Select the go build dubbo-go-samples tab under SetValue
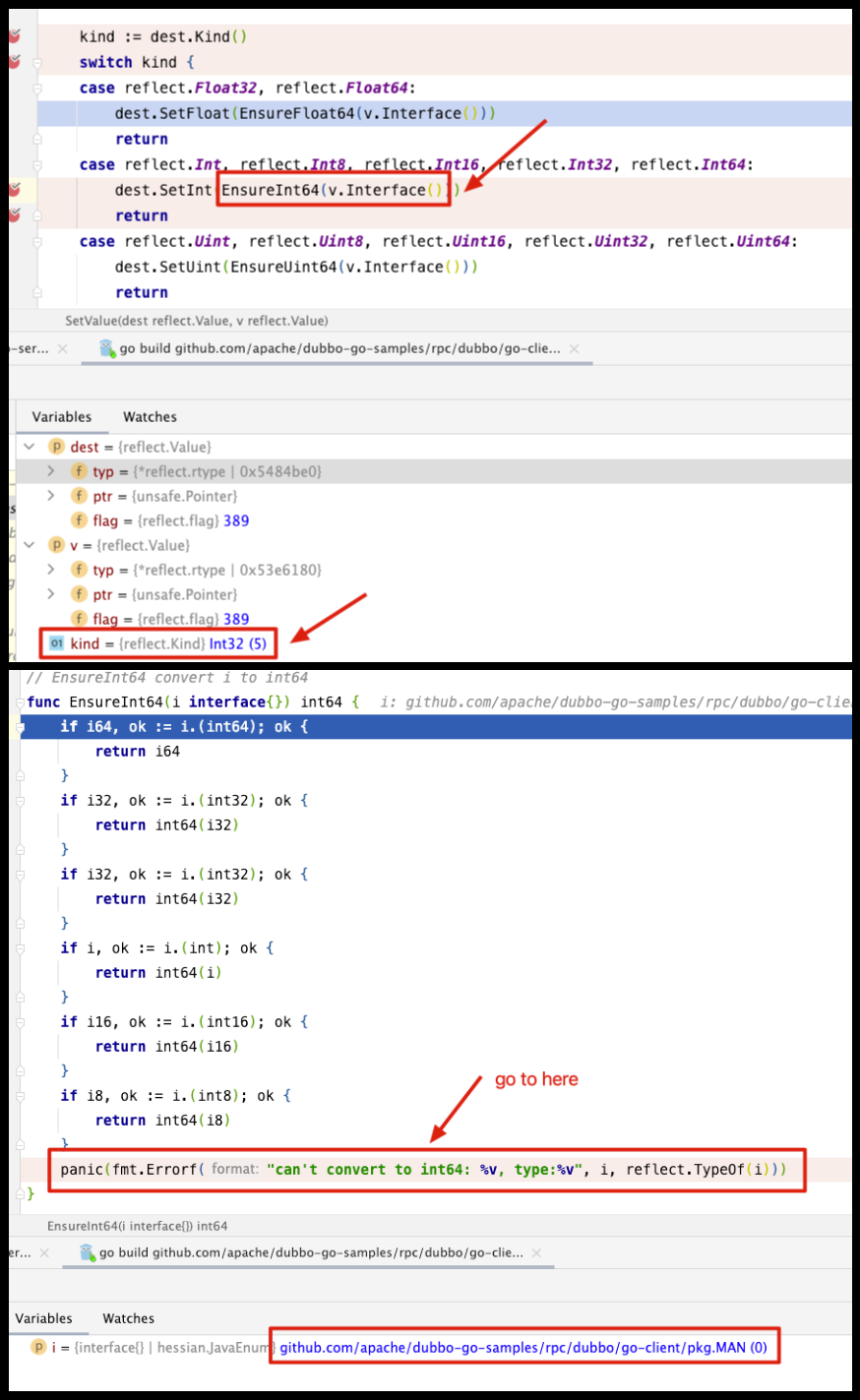The height and width of the screenshot is (1400, 860). [340, 348]
